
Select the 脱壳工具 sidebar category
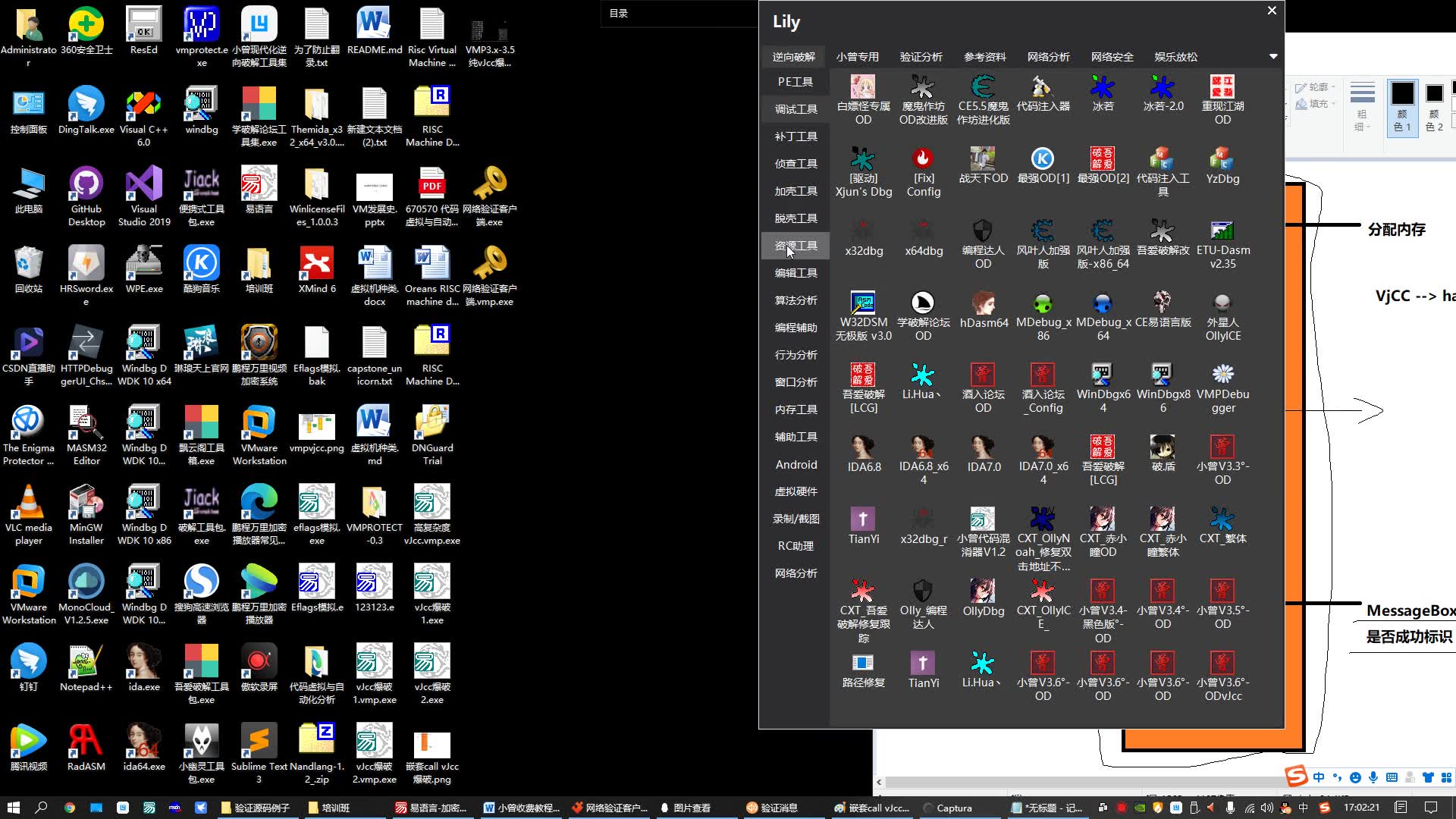click(x=795, y=218)
